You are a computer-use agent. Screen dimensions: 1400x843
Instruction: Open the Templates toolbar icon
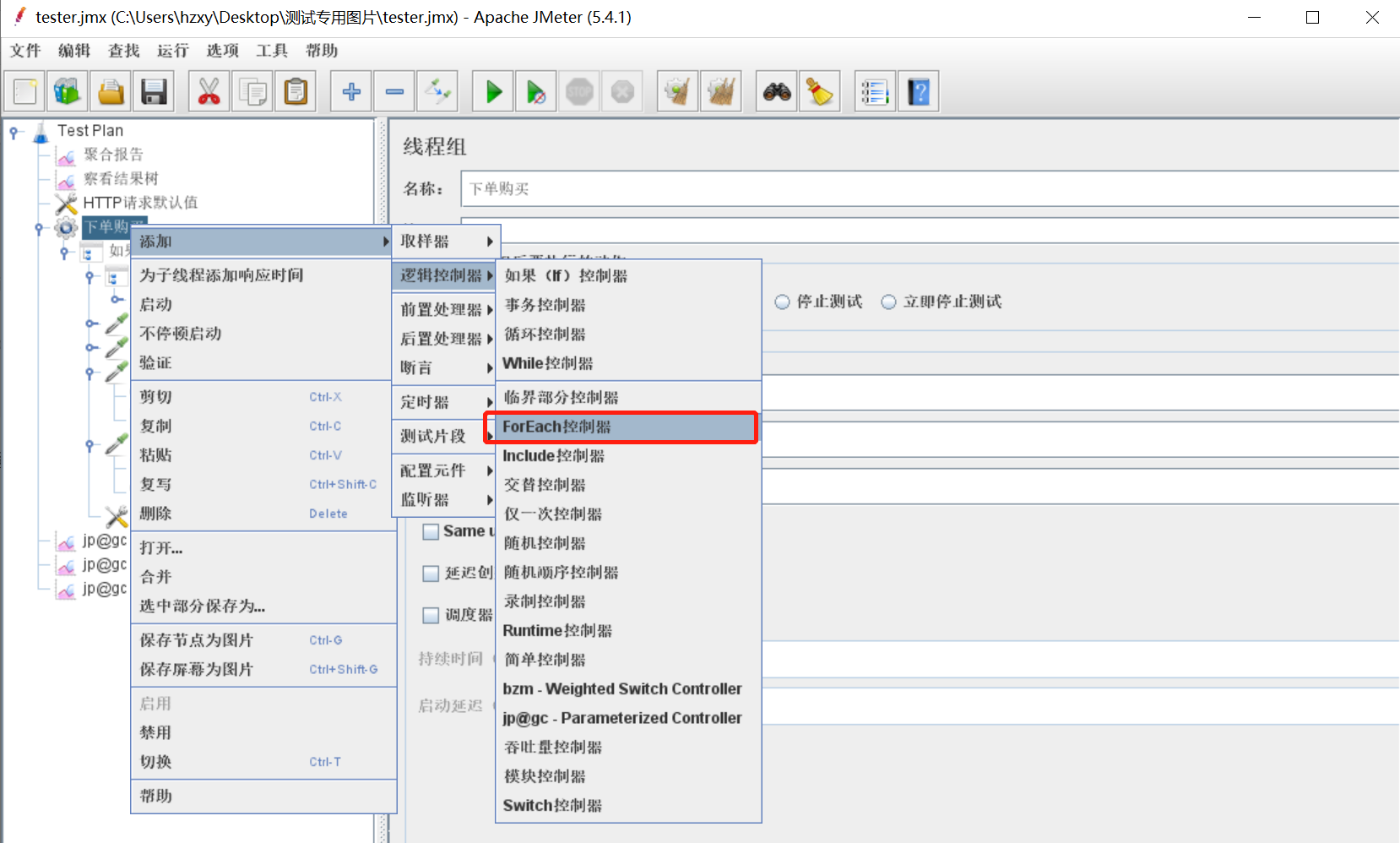68,91
